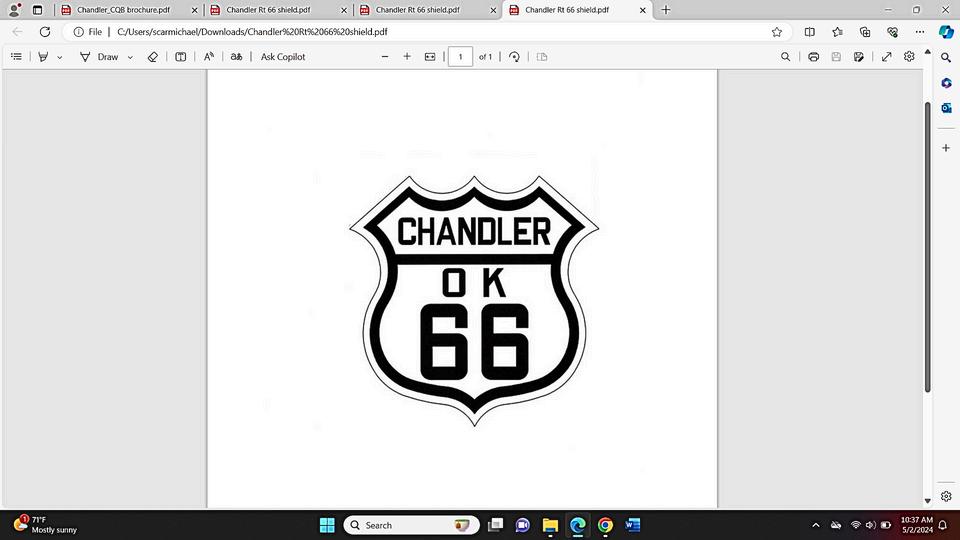
Task: Open sidebar settings gear
Action: point(946,496)
